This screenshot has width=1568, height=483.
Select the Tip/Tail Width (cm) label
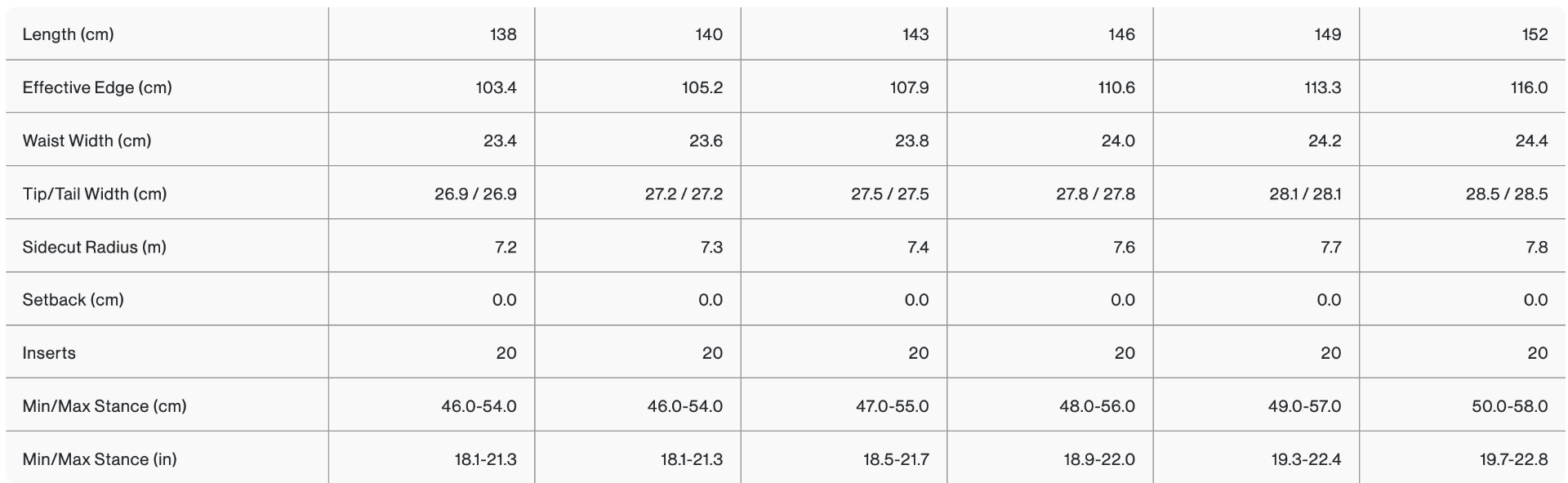[95, 194]
